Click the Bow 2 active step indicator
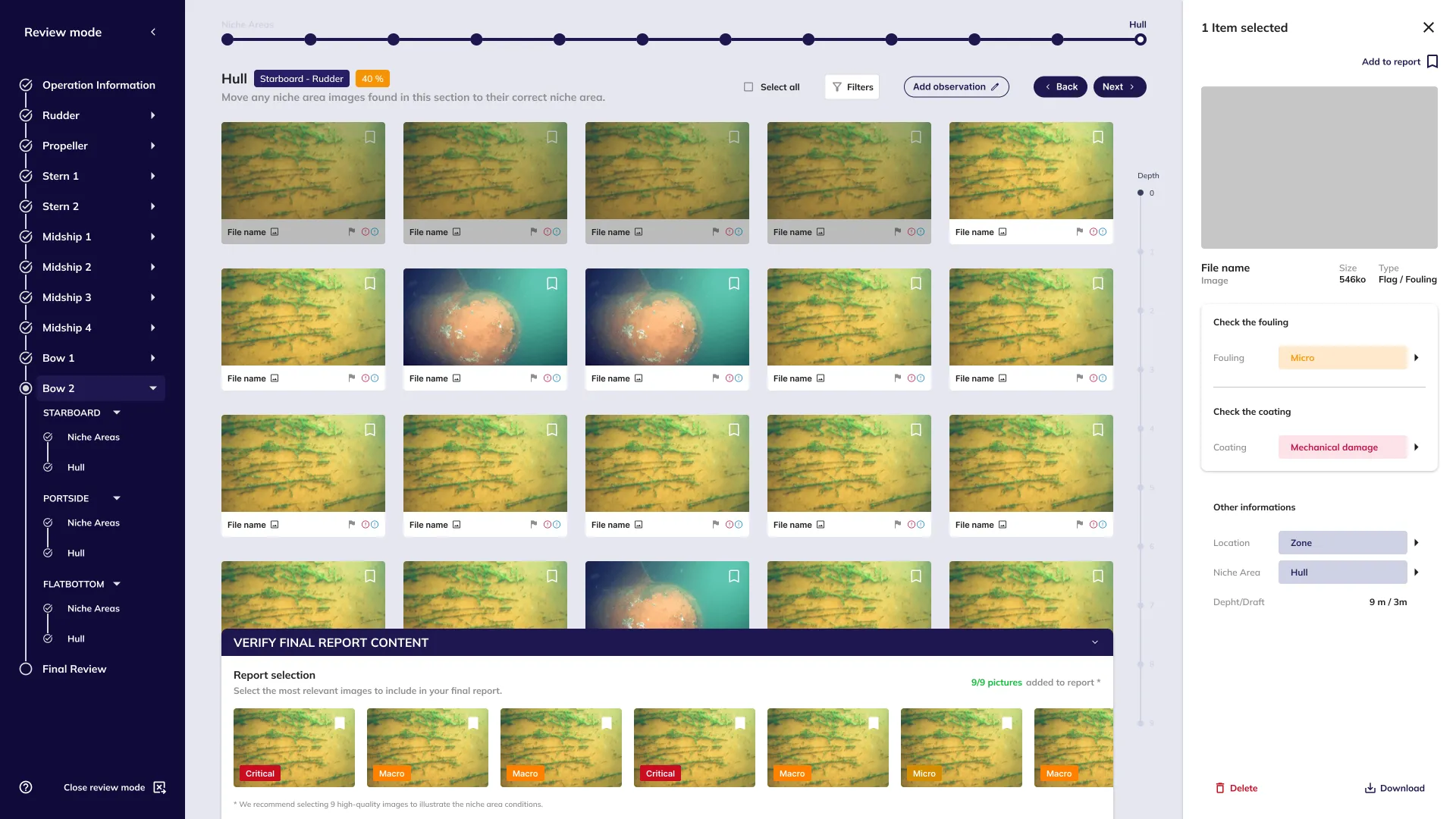 tap(26, 388)
